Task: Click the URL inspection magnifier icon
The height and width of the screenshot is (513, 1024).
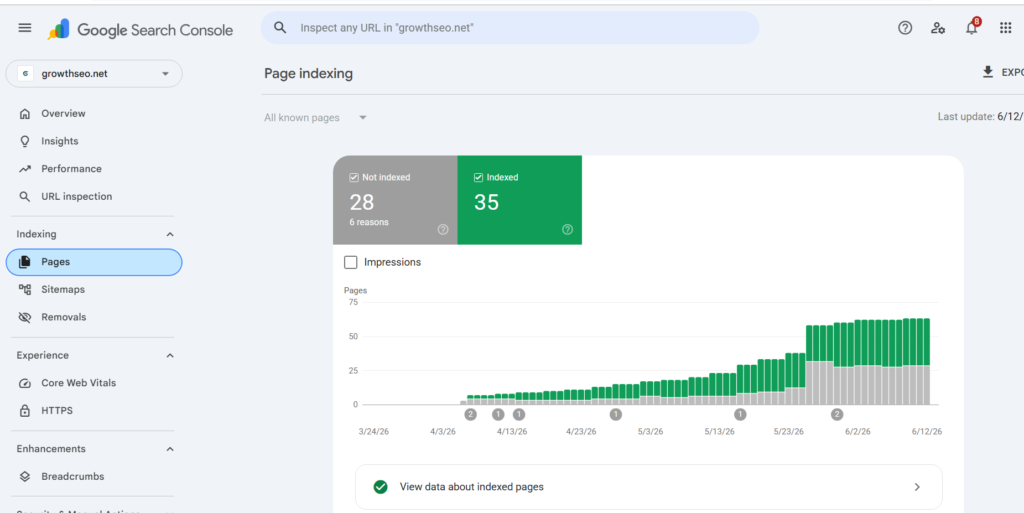Action: [x=25, y=196]
